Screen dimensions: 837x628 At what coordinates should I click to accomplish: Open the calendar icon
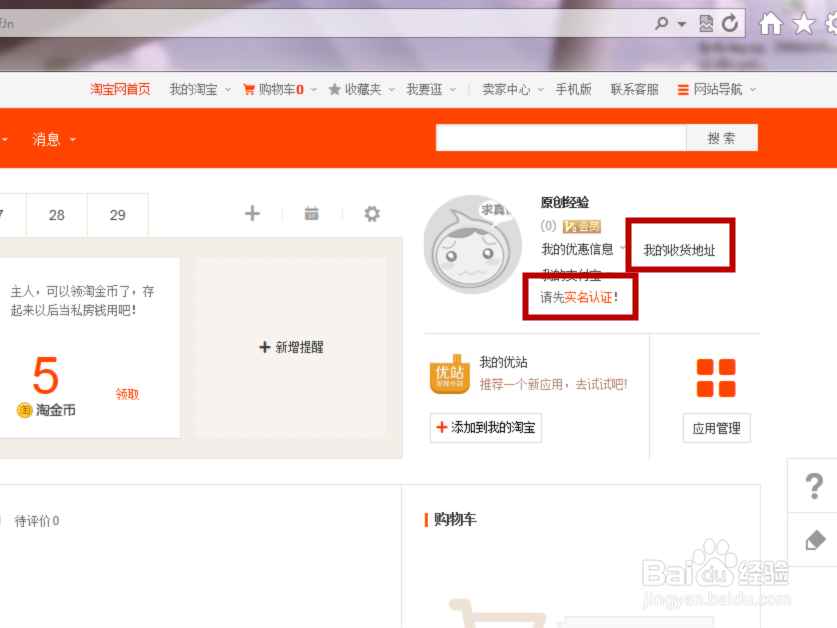pyautogui.click(x=312, y=214)
